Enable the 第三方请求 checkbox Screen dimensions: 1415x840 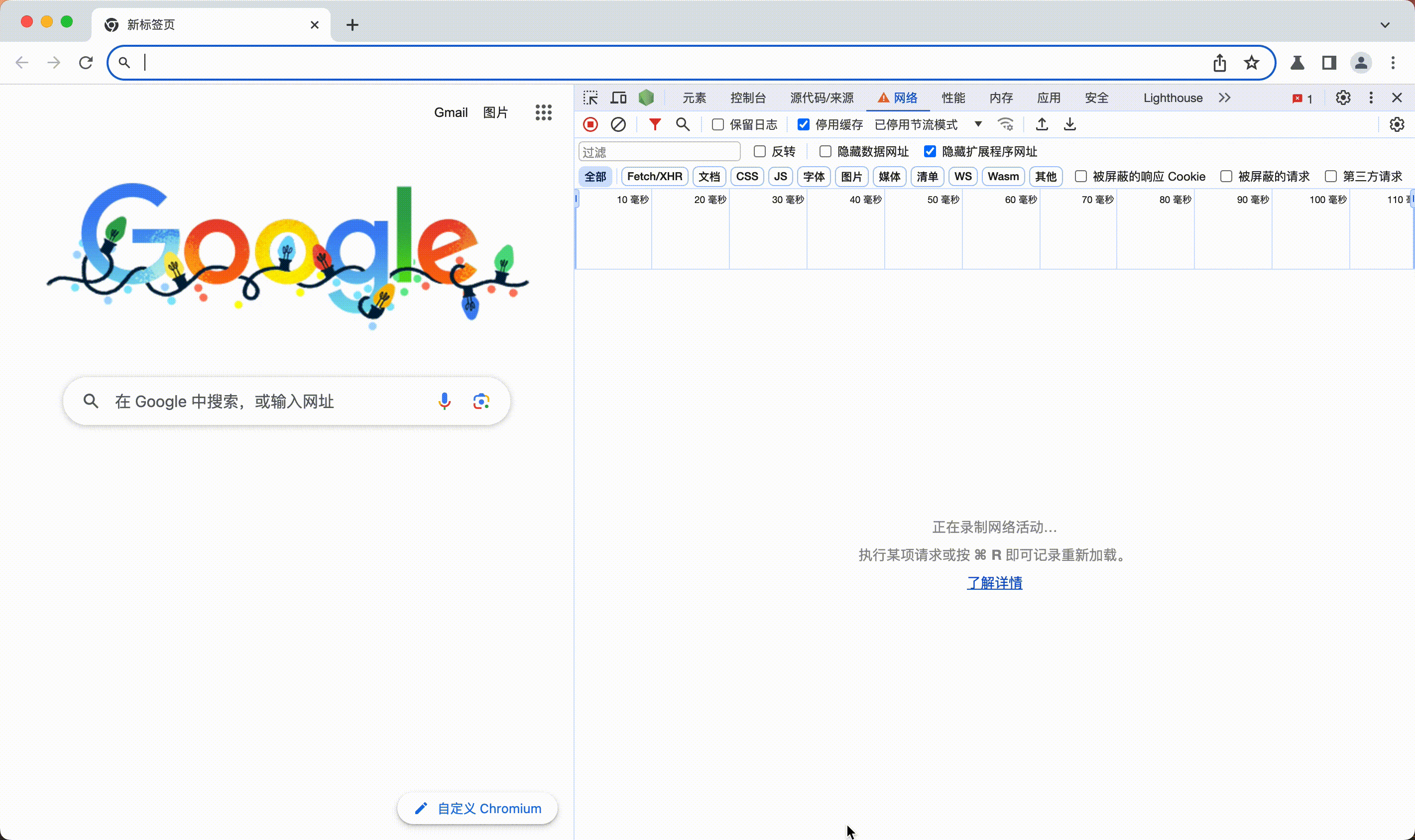pos(1331,176)
